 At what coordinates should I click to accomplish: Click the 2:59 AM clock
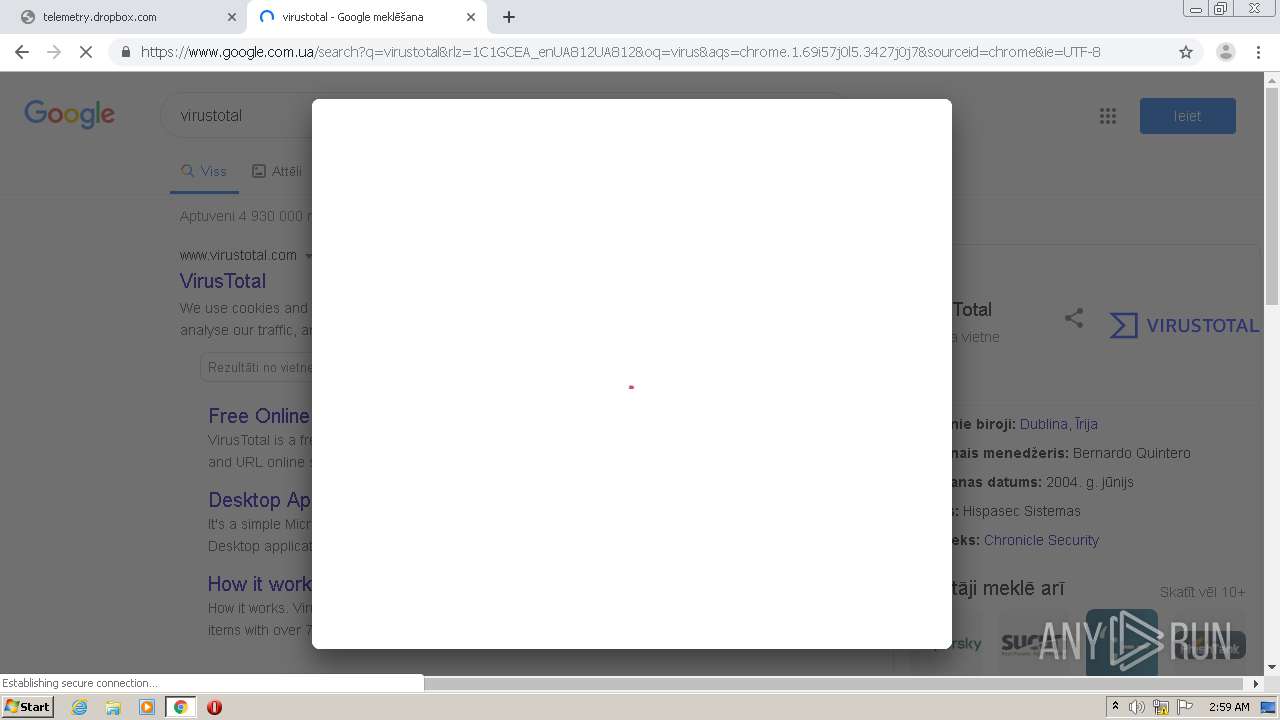tap(1229, 707)
